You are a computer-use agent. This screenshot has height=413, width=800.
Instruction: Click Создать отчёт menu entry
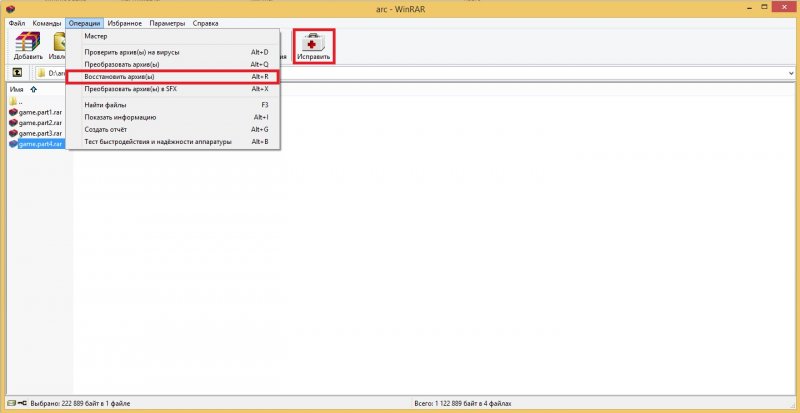click(106, 129)
